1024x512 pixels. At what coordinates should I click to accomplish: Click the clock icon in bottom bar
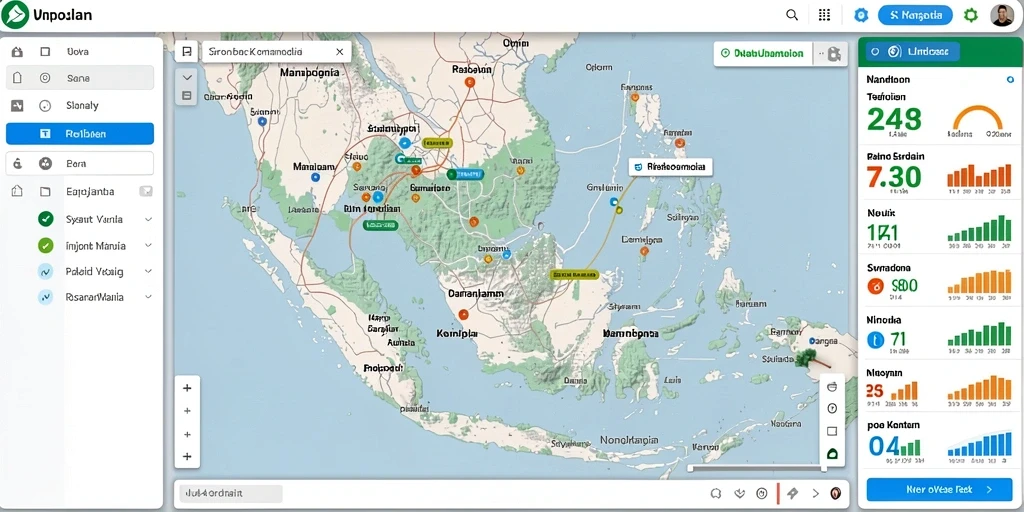761,493
